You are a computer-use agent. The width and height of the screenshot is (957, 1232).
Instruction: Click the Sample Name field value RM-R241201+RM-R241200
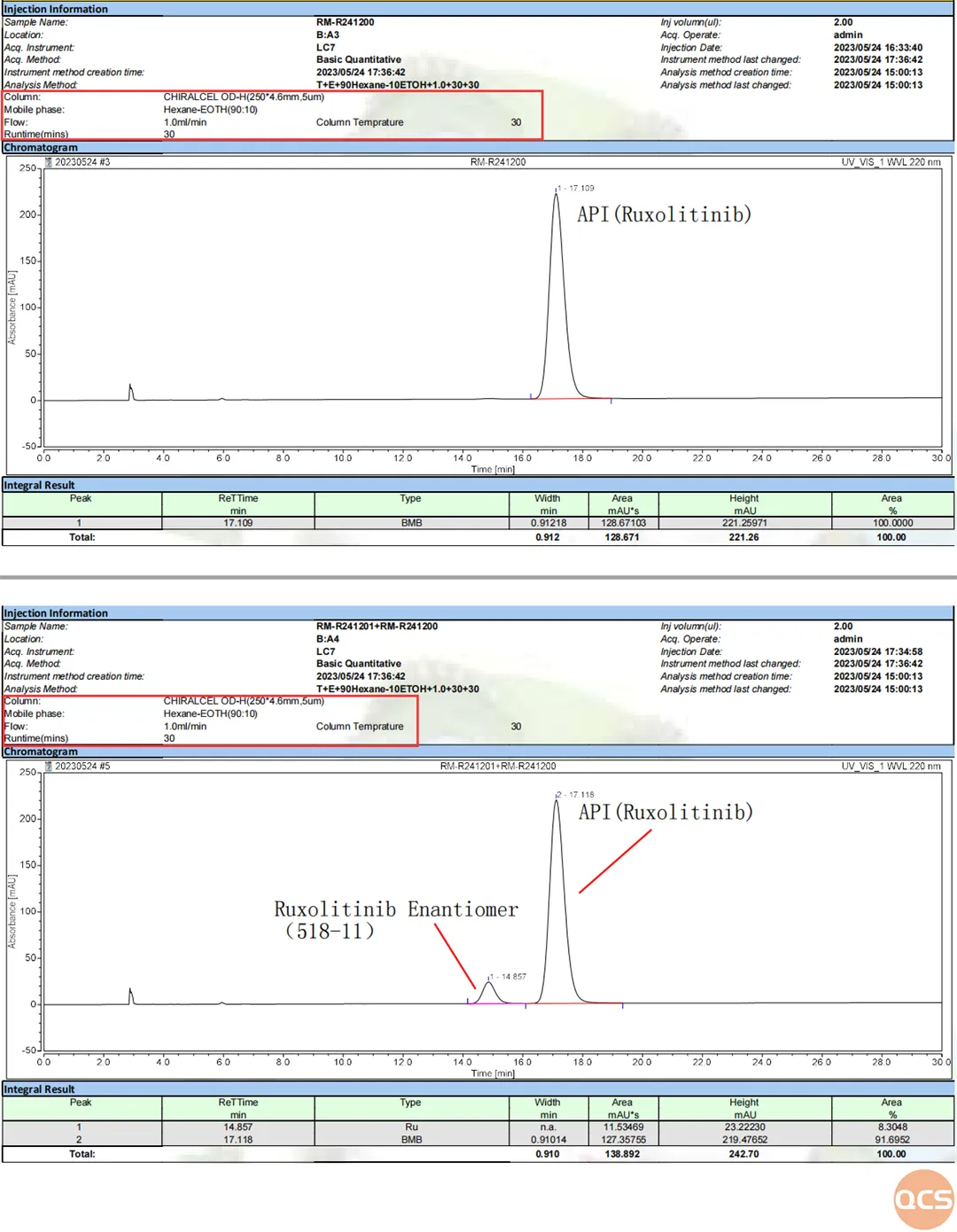click(377, 627)
